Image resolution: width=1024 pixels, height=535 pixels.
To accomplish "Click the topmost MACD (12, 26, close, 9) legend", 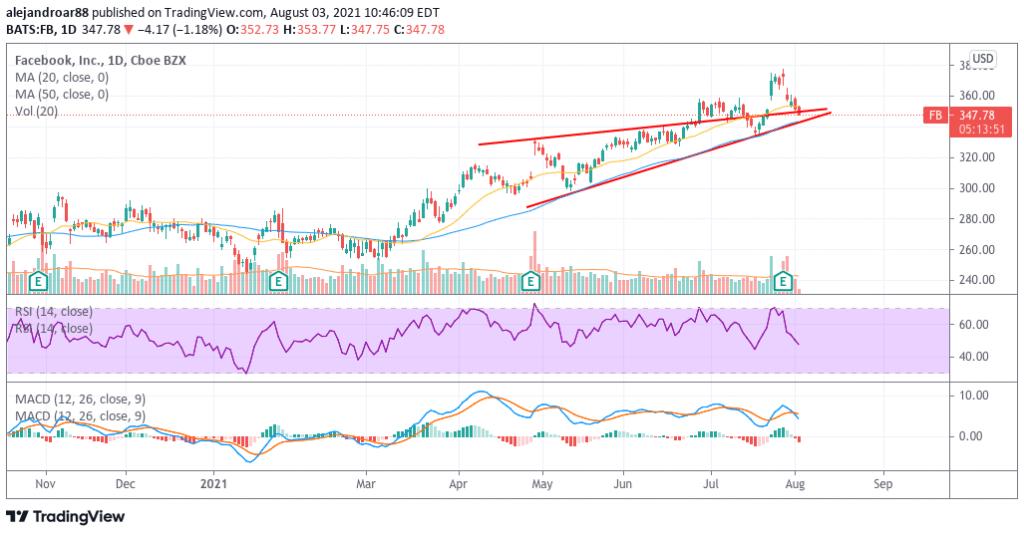I will 80,399.
